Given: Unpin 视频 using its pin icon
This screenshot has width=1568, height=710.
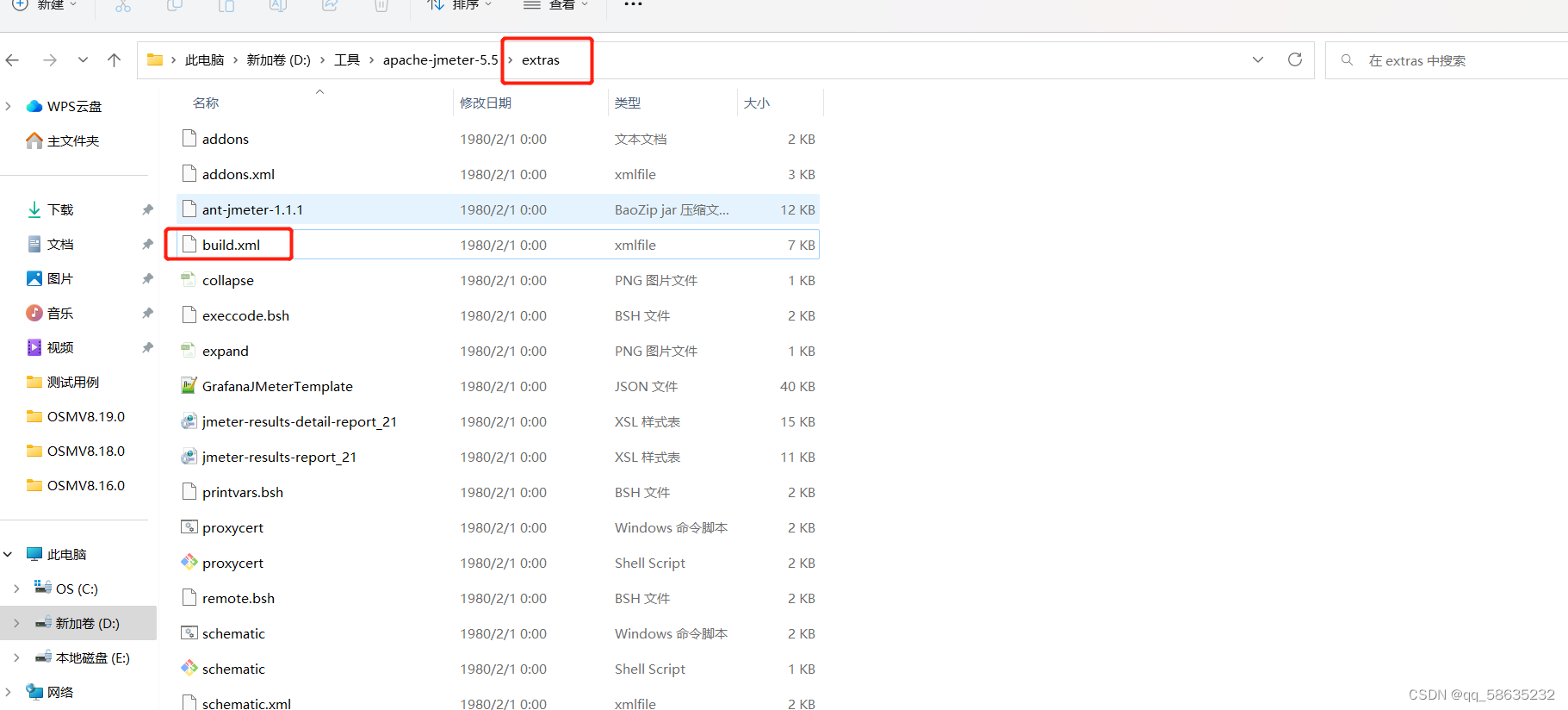Looking at the screenshot, I should point(147,347).
